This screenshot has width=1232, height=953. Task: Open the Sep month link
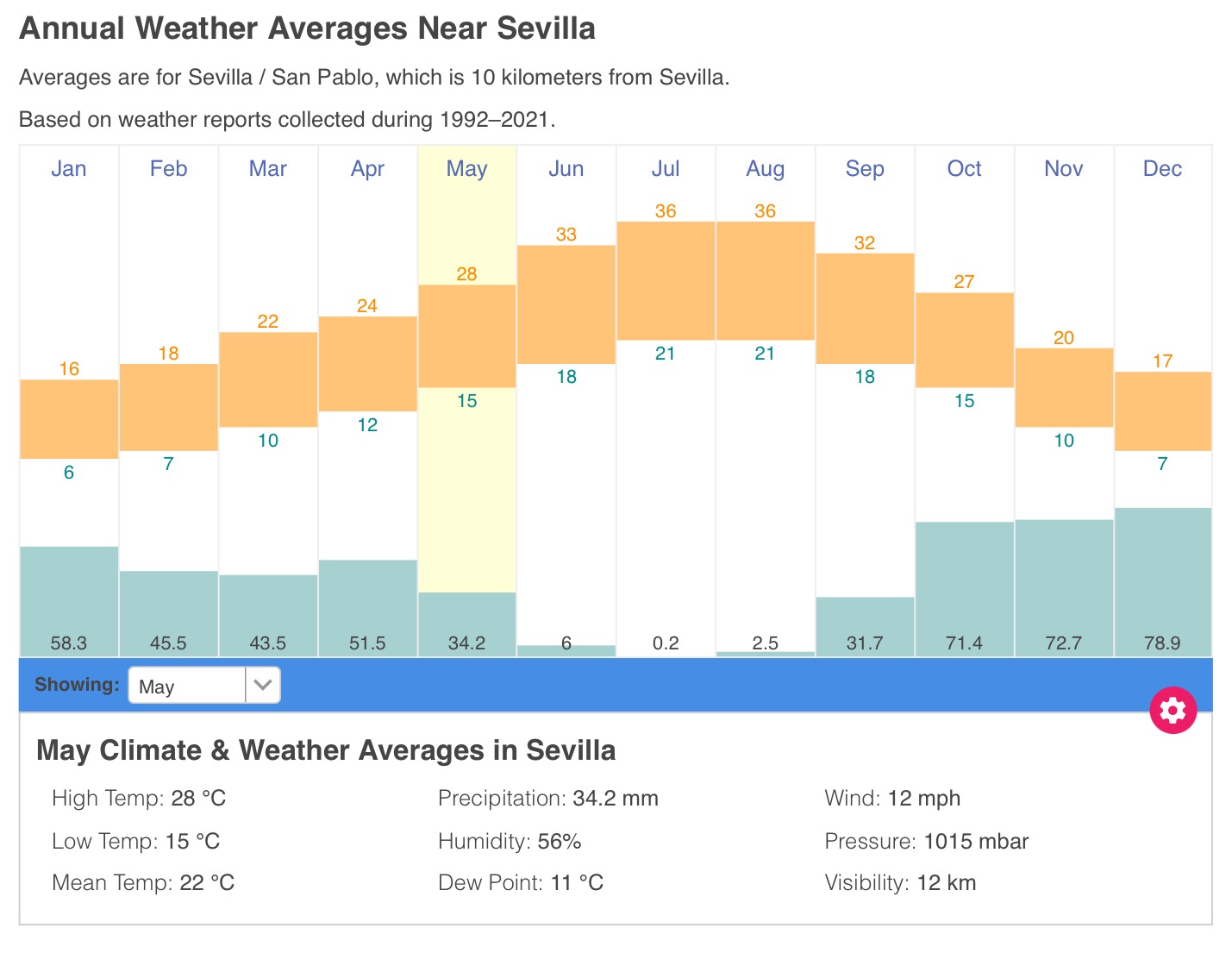(x=865, y=168)
